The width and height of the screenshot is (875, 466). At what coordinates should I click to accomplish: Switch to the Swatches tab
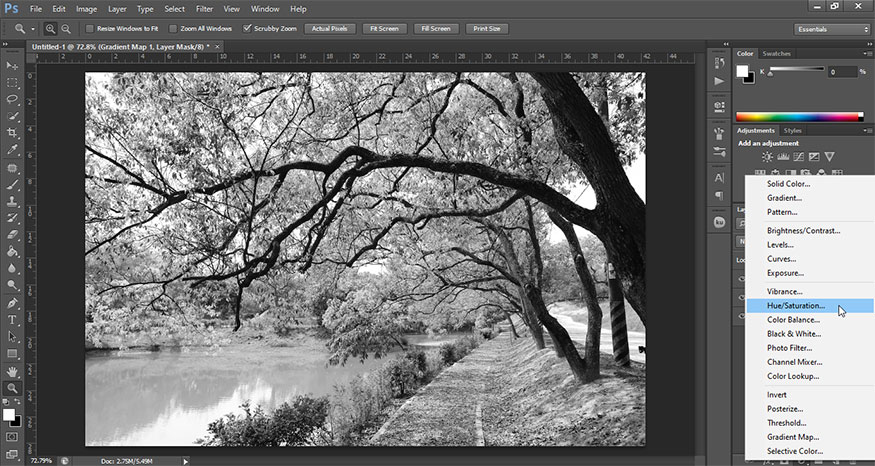776,54
